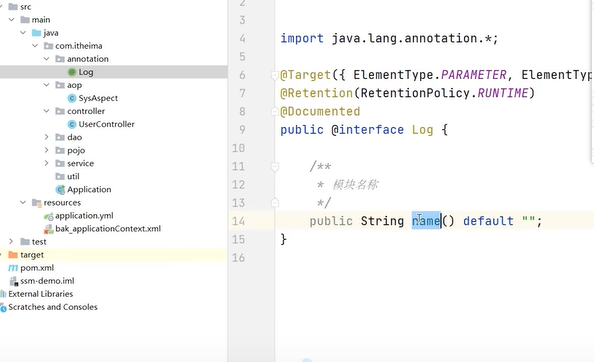Click the highlighted name method text
The image size is (594, 362).
426,221
